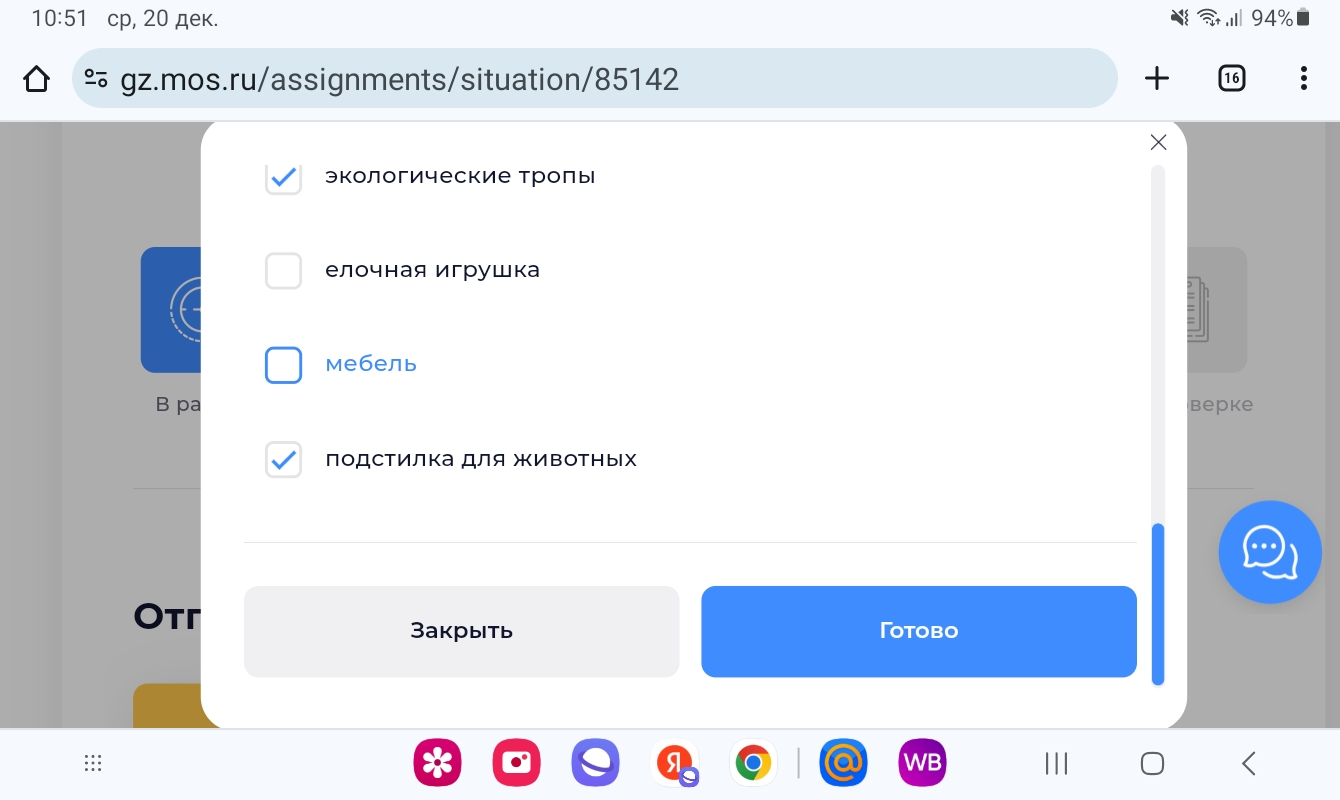Tick the мебель checkbox
Image resolution: width=1340 pixels, height=800 pixels.
coord(283,365)
